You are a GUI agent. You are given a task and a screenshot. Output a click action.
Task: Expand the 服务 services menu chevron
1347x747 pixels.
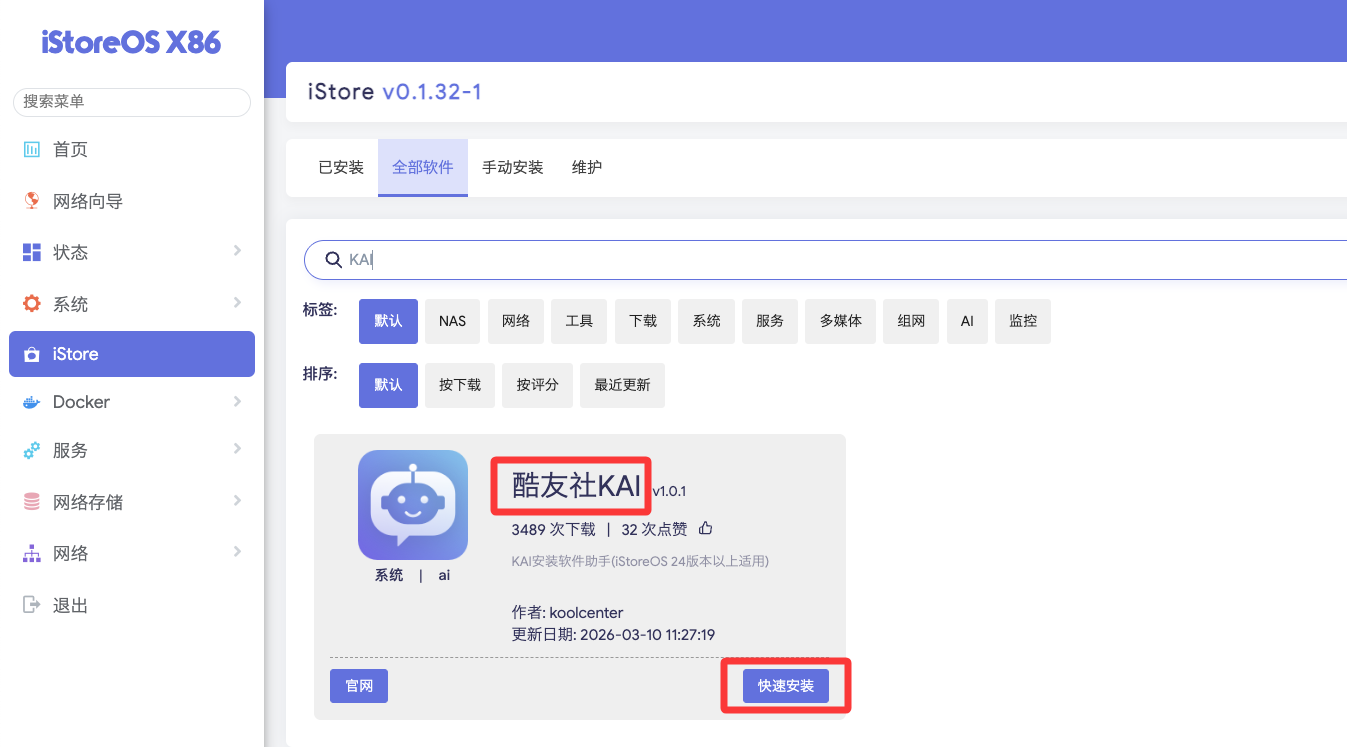tap(237, 449)
